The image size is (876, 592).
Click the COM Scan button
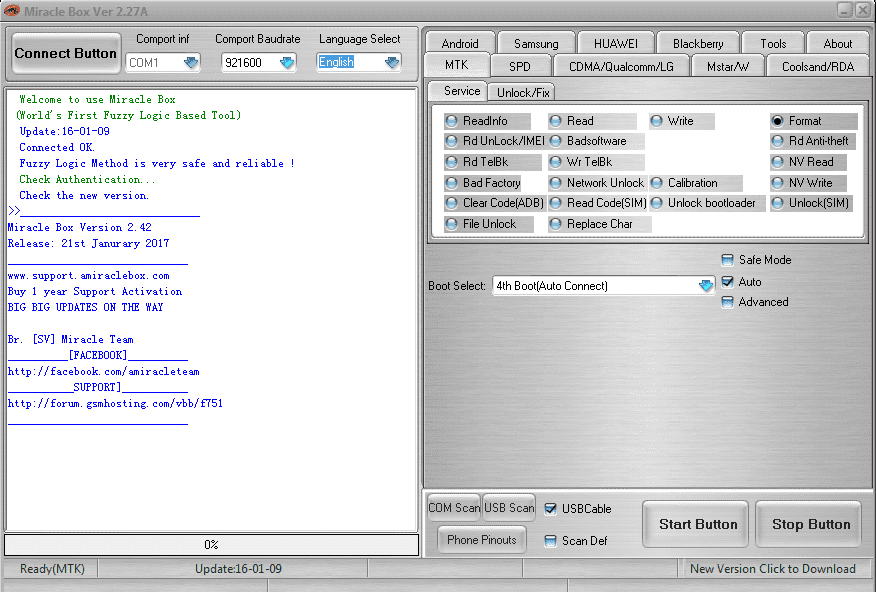click(454, 508)
